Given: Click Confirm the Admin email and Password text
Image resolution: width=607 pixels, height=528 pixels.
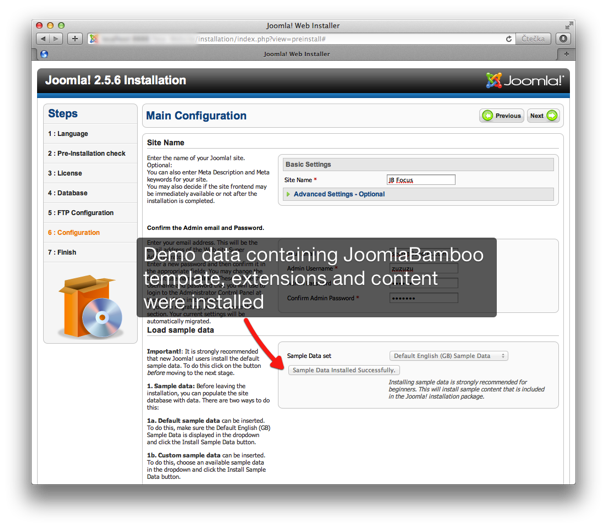Looking at the screenshot, I should [206, 228].
